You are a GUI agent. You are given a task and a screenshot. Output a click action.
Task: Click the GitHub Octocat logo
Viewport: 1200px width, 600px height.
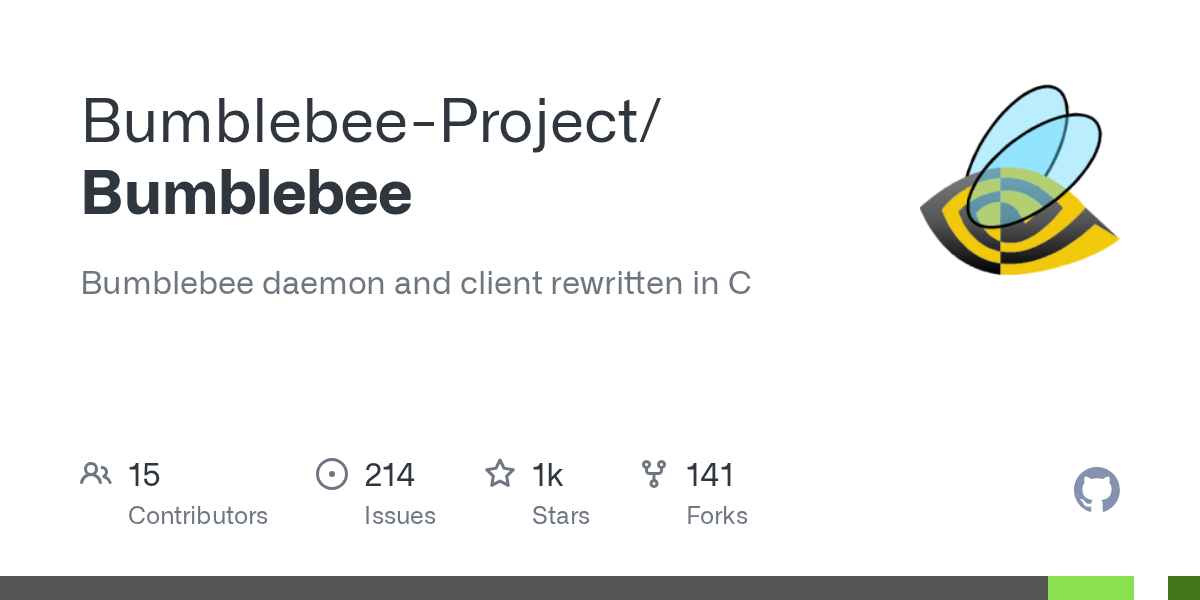coord(1096,491)
